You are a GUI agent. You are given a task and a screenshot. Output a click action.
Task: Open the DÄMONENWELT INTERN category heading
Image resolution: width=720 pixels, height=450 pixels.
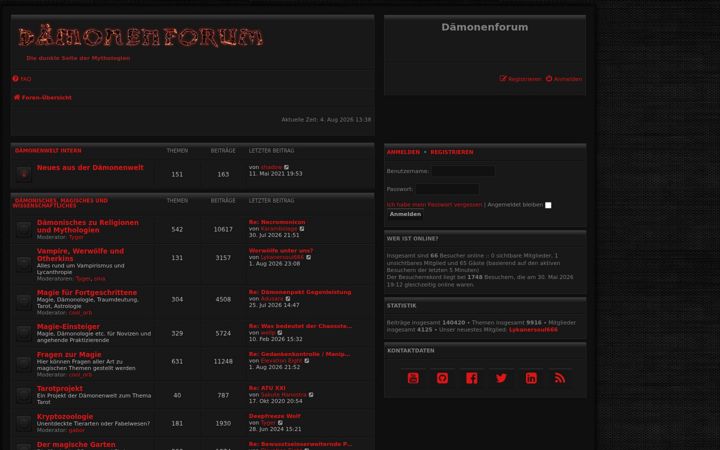coord(48,151)
